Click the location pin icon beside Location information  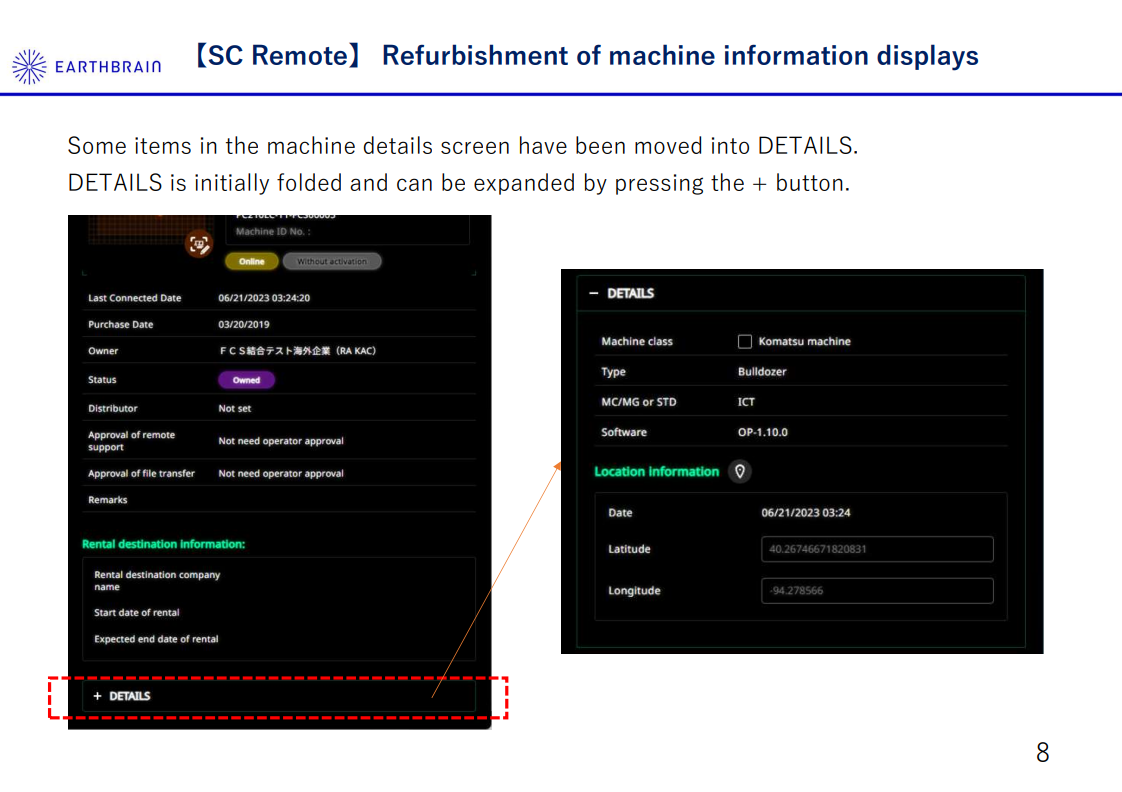[x=740, y=471]
